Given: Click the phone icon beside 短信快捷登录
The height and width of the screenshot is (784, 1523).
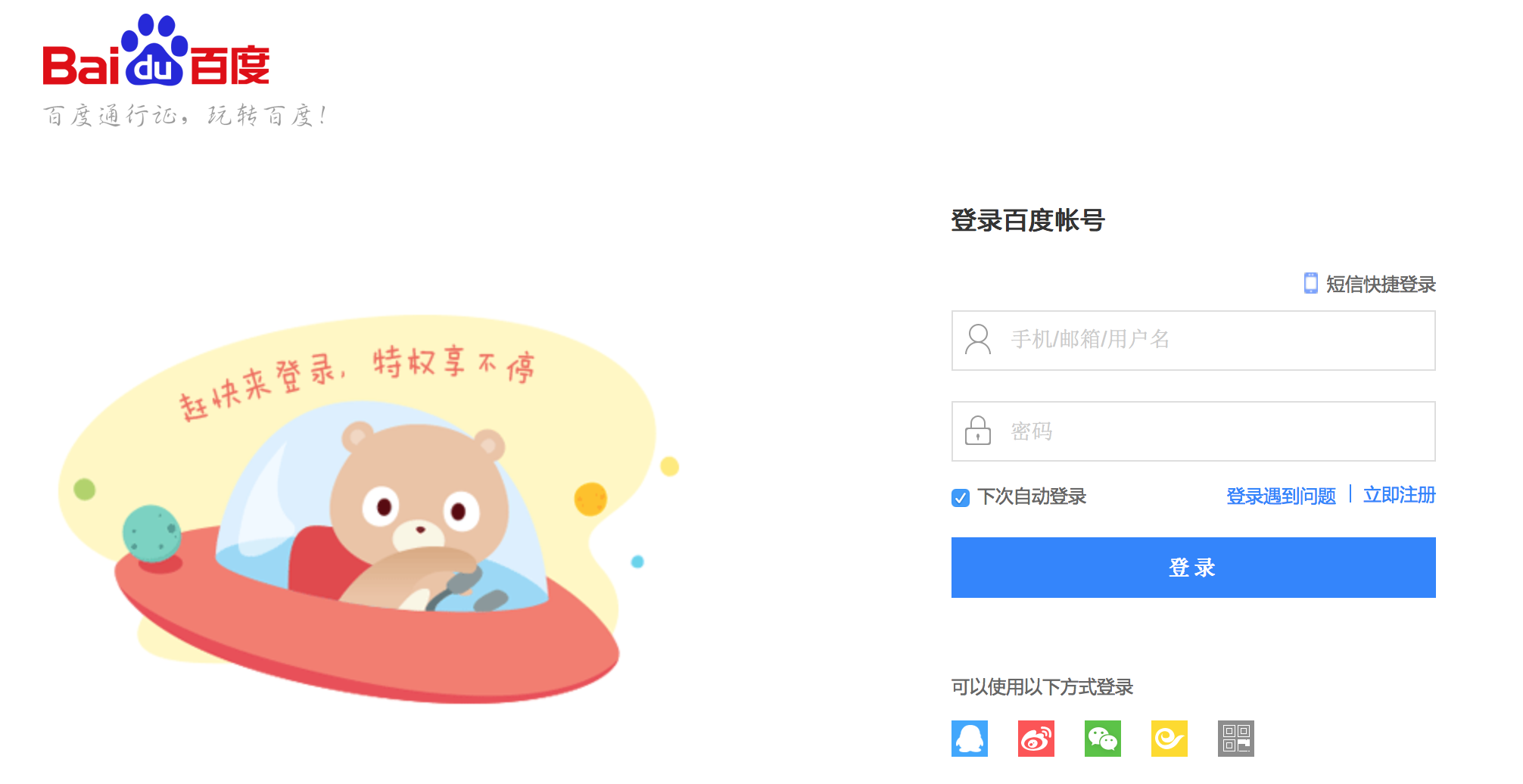Looking at the screenshot, I should click(1311, 283).
